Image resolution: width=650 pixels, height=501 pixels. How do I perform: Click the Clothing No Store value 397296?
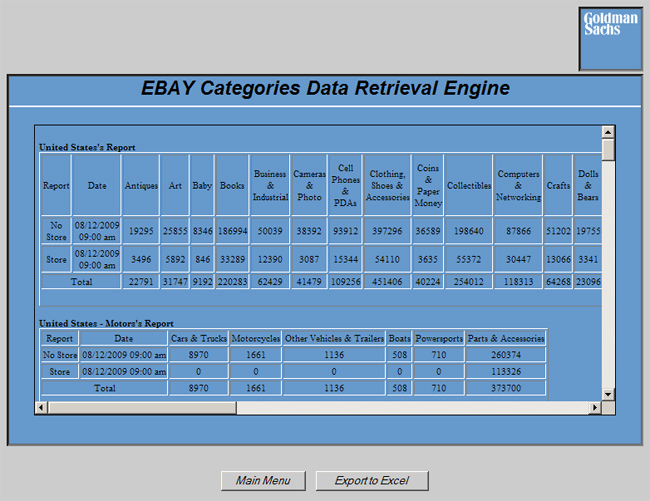coord(387,231)
